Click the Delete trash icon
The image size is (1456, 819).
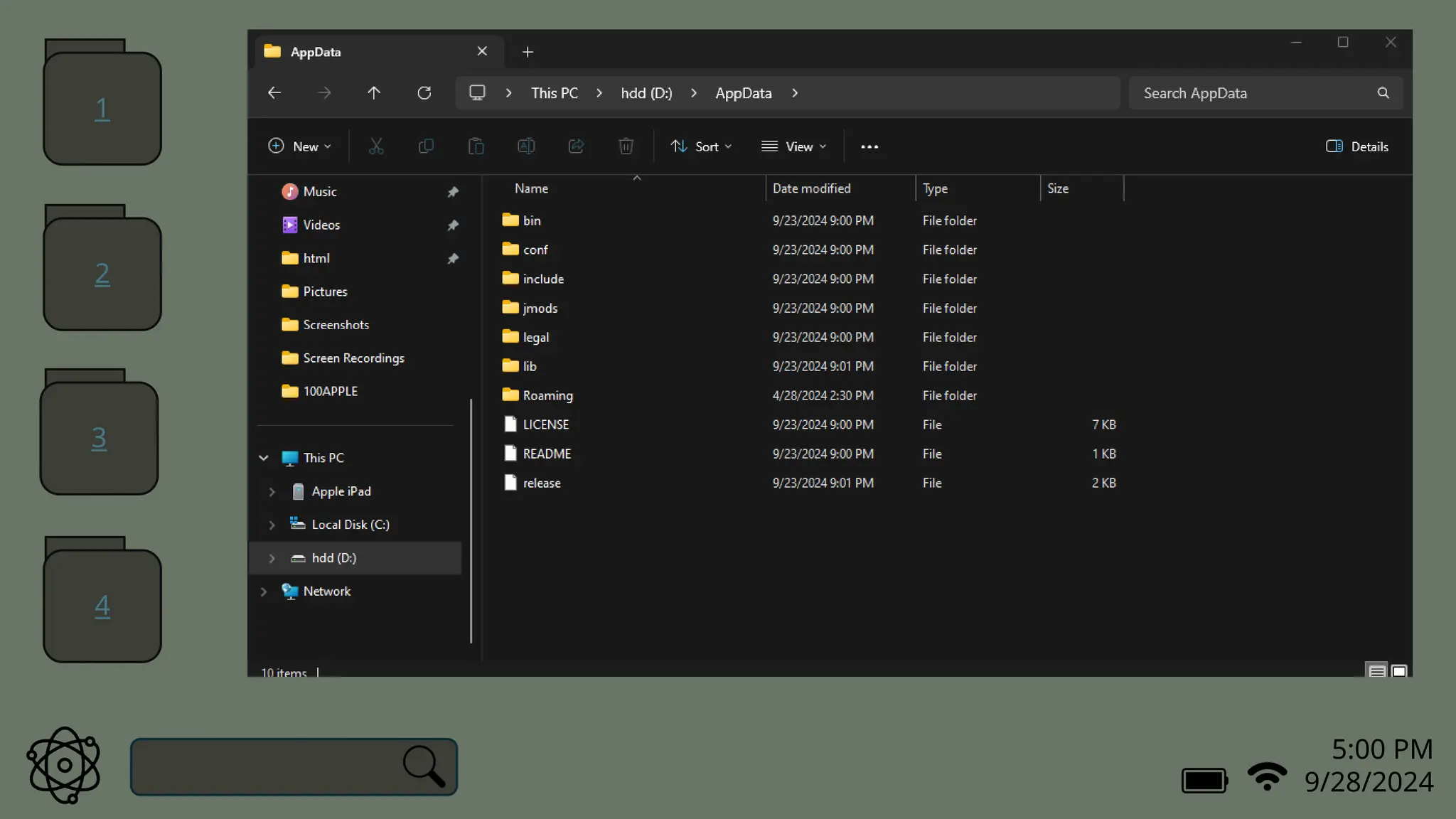click(626, 146)
